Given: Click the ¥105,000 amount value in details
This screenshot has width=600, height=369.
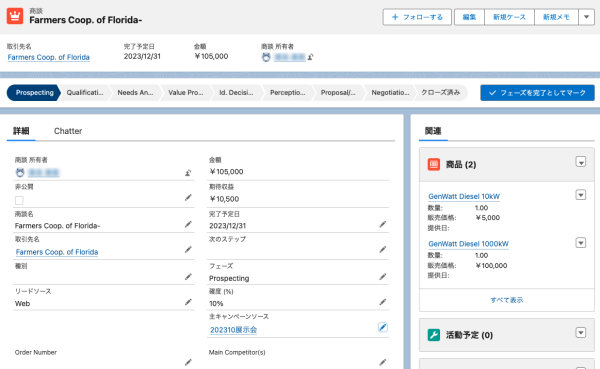Looking at the screenshot, I should [x=226, y=172].
